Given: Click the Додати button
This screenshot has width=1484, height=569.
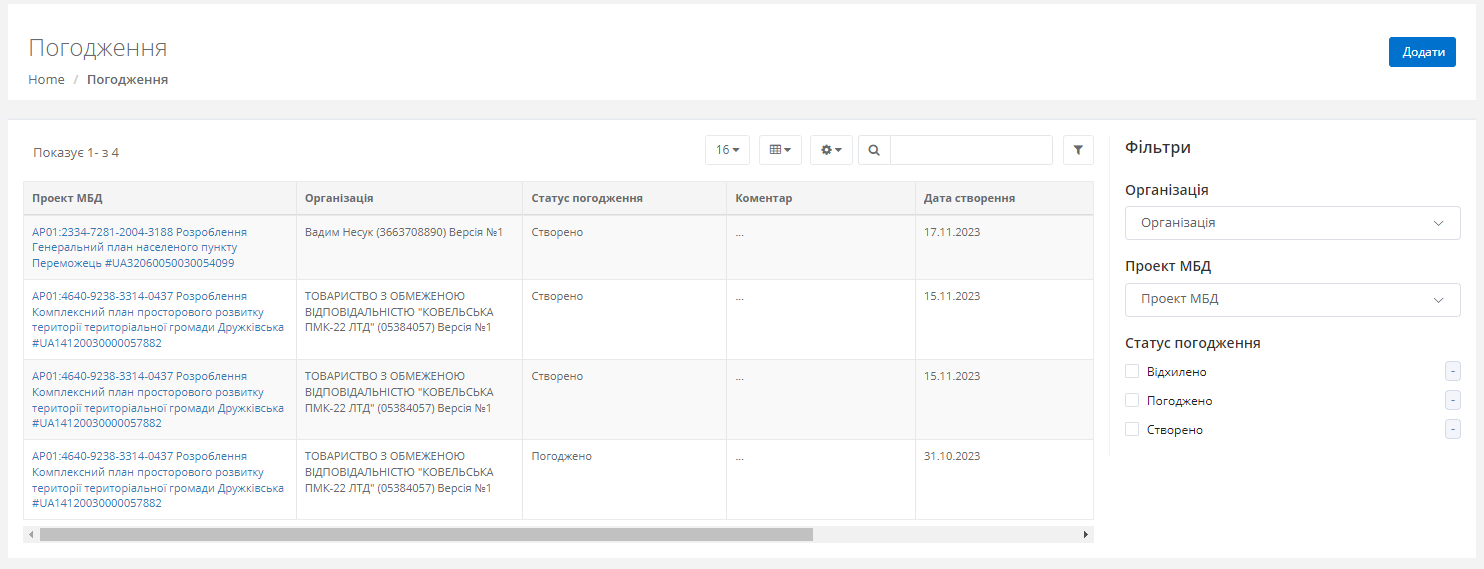Looking at the screenshot, I should click(1421, 52).
